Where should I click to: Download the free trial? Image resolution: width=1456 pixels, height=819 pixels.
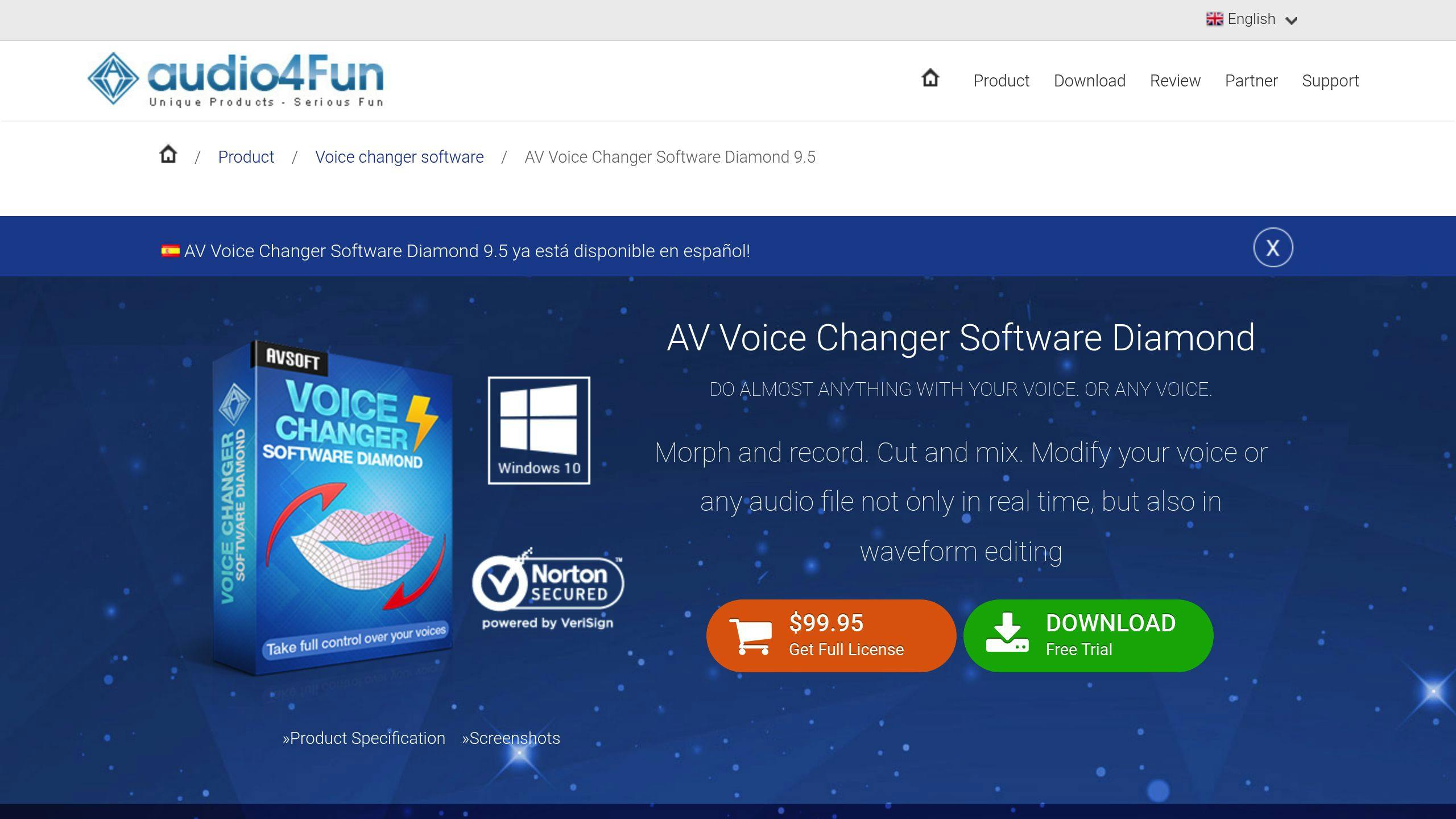[x=1088, y=635]
